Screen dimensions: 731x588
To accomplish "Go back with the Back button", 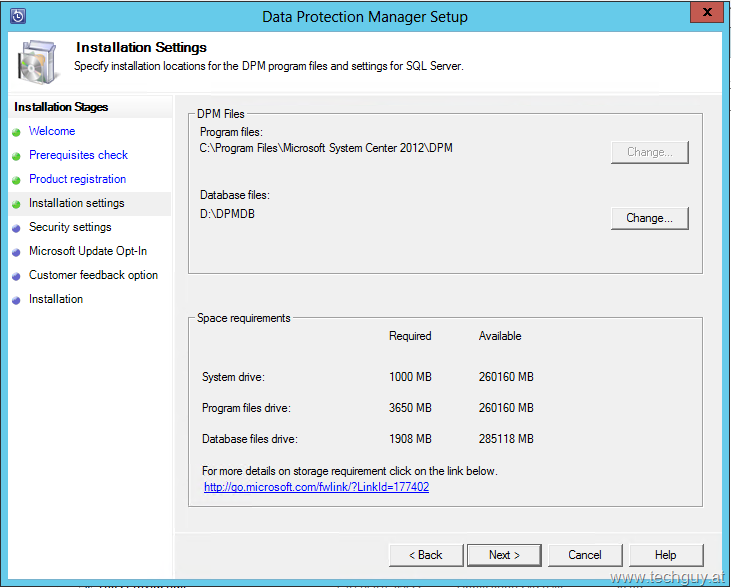I will (426, 555).
